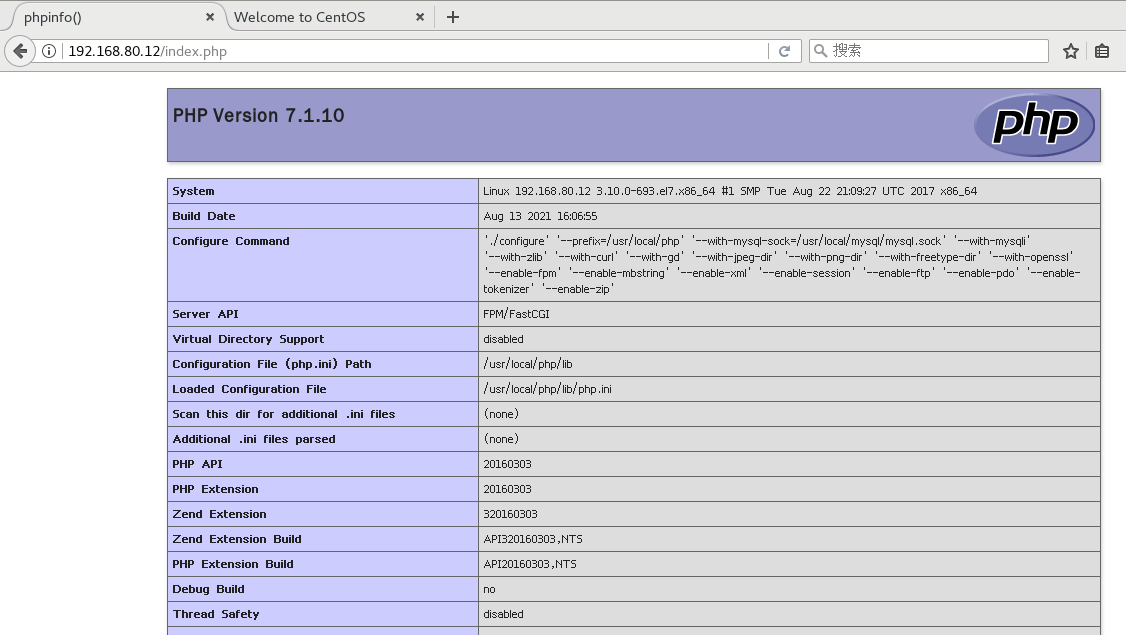Viewport: 1126px width, 635px height.
Task: Click Zend Extension Build label
Action: click(237, 539)
